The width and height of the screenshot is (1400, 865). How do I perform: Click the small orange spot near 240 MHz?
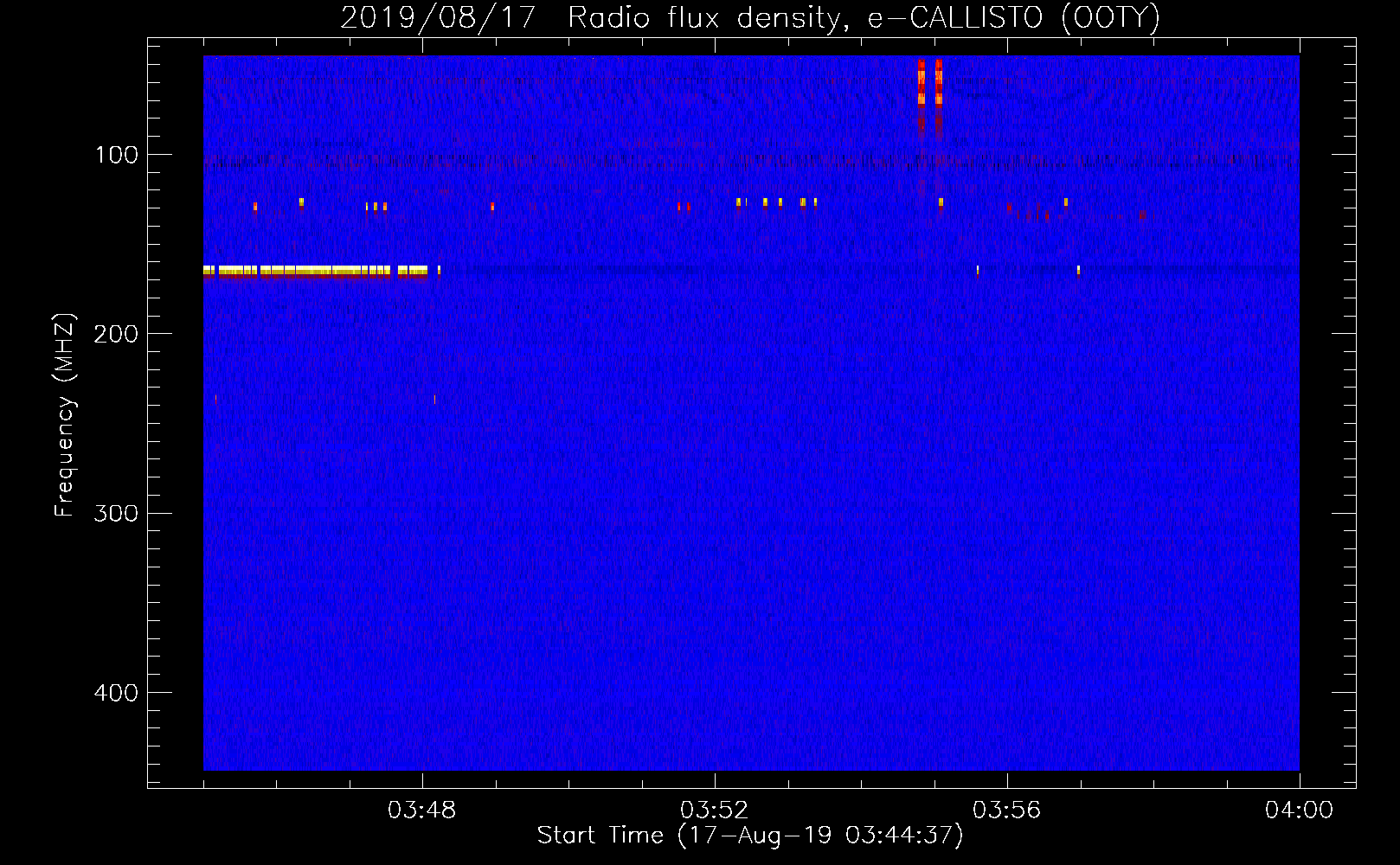pos(434,400)
